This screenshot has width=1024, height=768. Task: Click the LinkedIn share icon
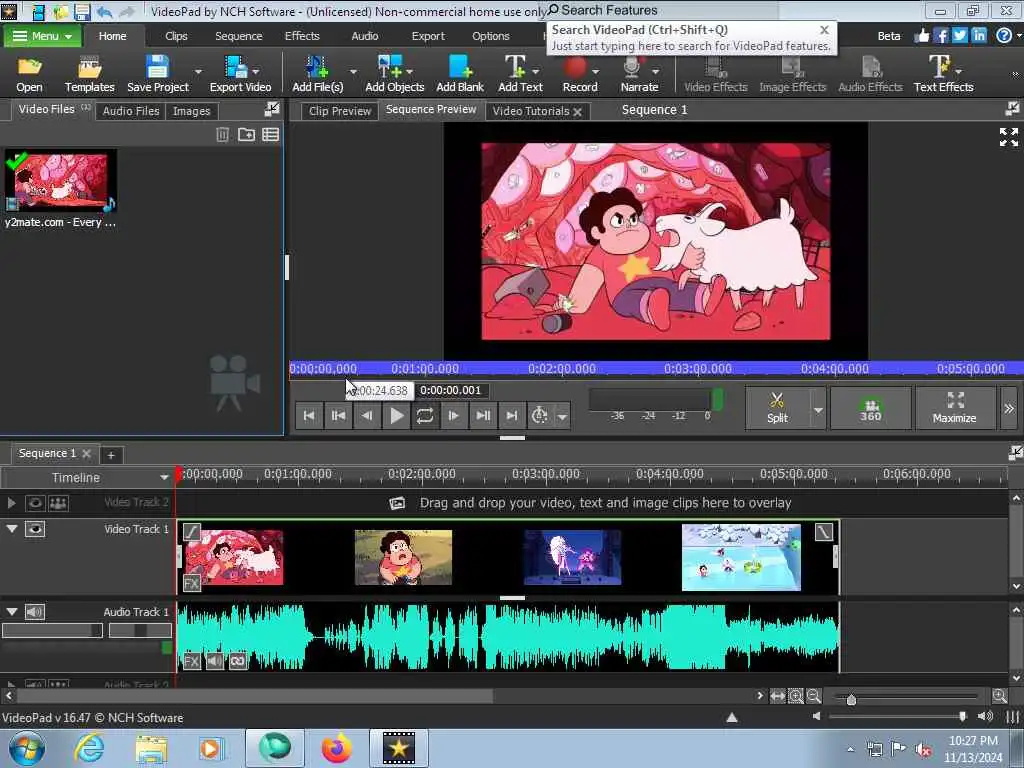(x=978, y=36)
